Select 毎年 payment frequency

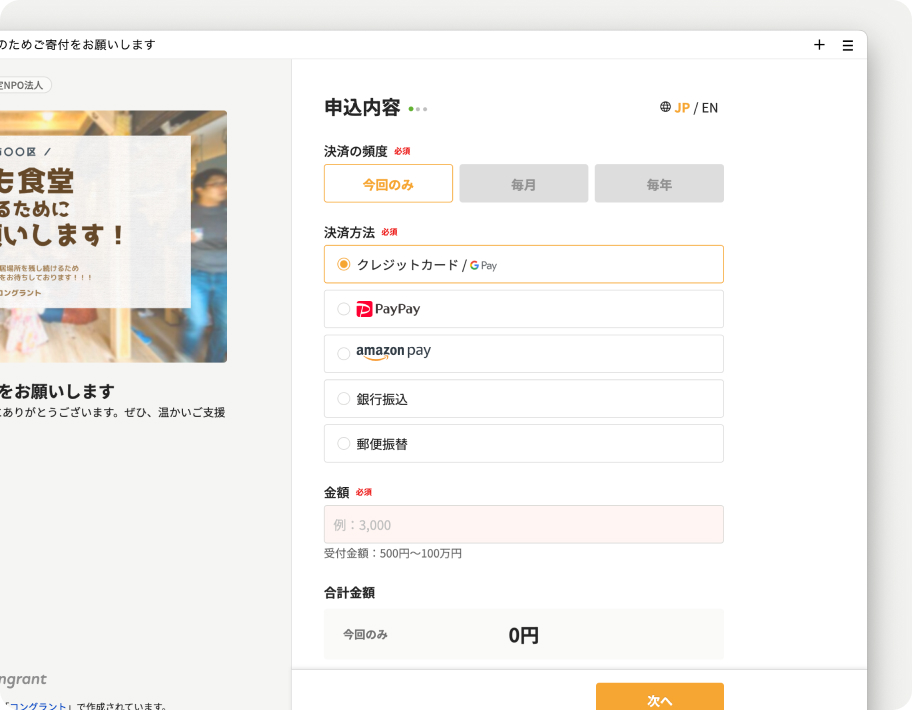click(659, 184)
